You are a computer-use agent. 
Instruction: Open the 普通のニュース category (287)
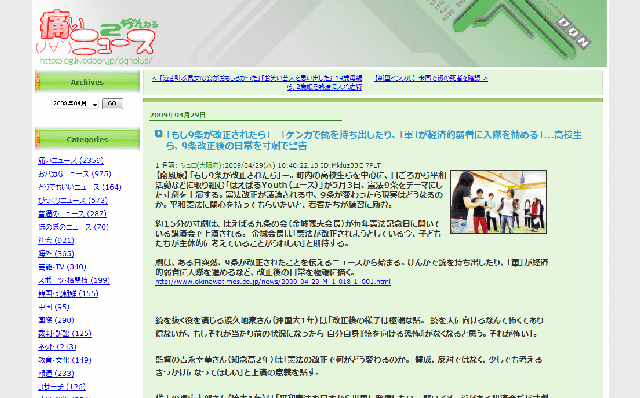tap(72, 213)
